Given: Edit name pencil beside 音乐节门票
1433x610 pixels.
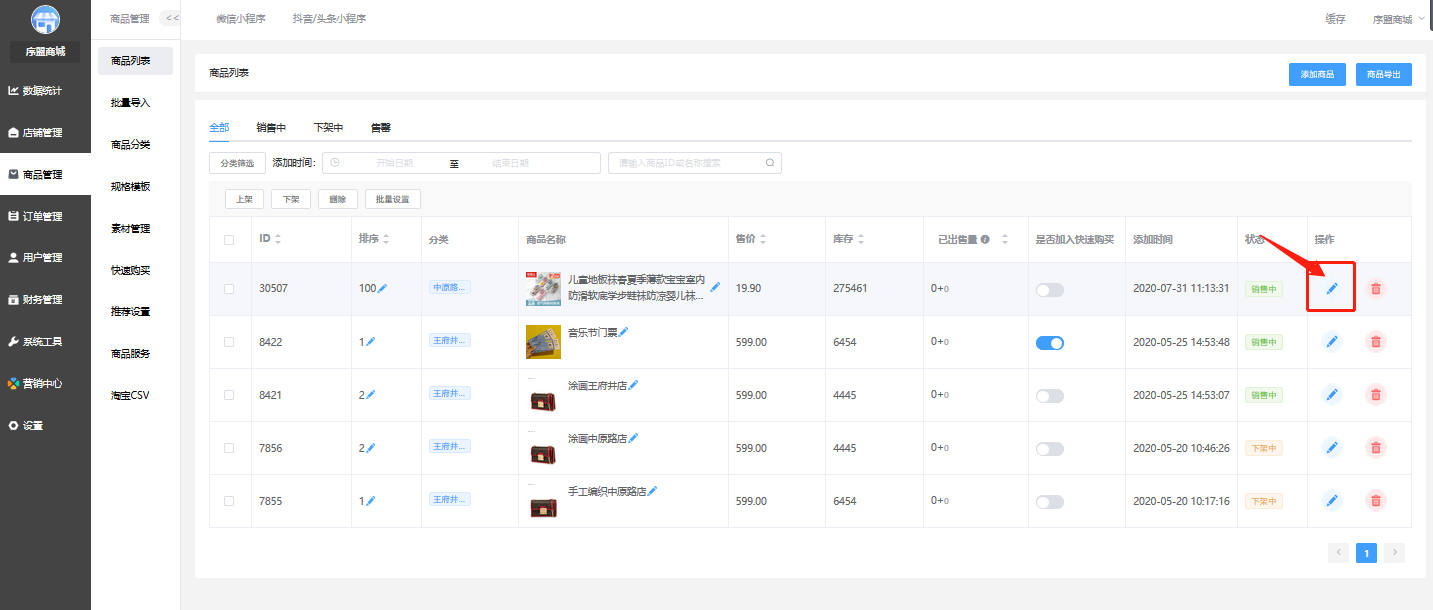Looking at the screenshot, I should pyautogui.click(x=624, y=332).
